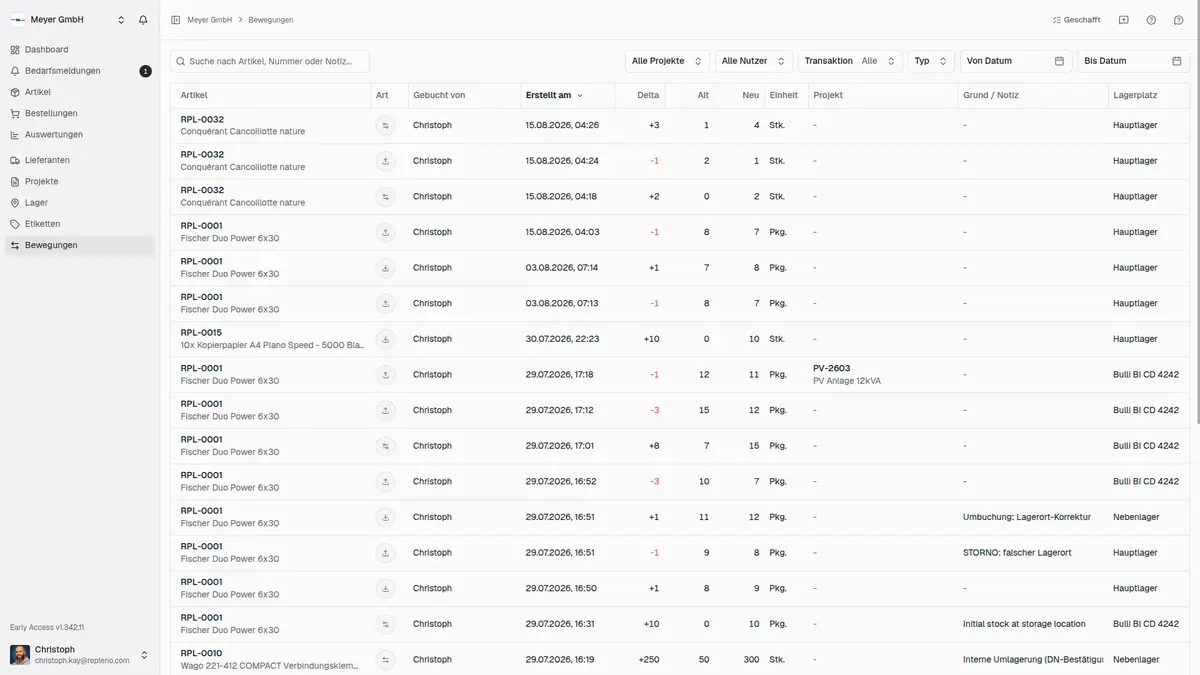Click the 'Early Access v1.342.11' version label
This screenshot has height=675, width=1200.
pos(47,627)
